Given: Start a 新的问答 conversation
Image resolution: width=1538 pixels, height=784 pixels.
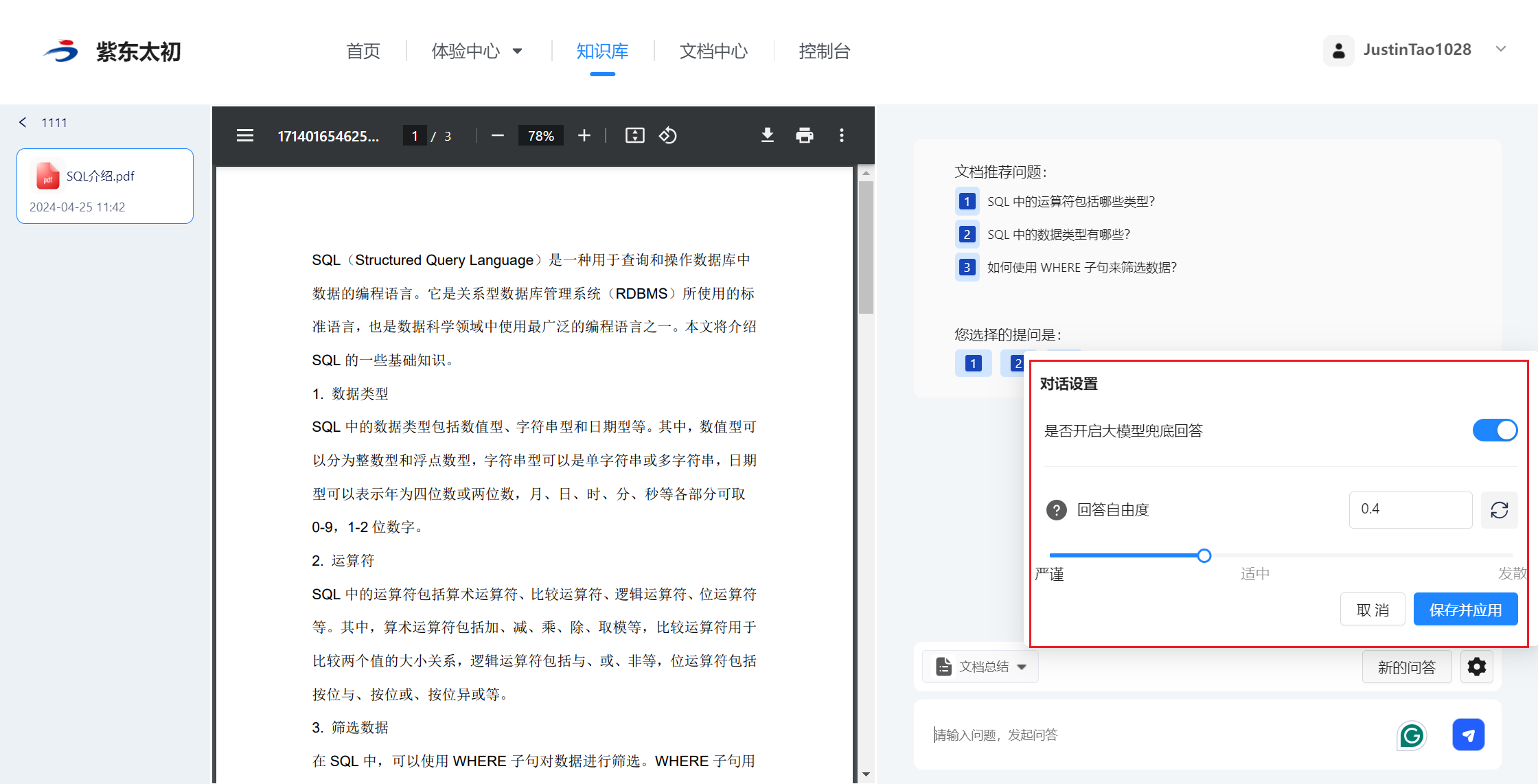Looking at the screenshot, I should 1407,667.
